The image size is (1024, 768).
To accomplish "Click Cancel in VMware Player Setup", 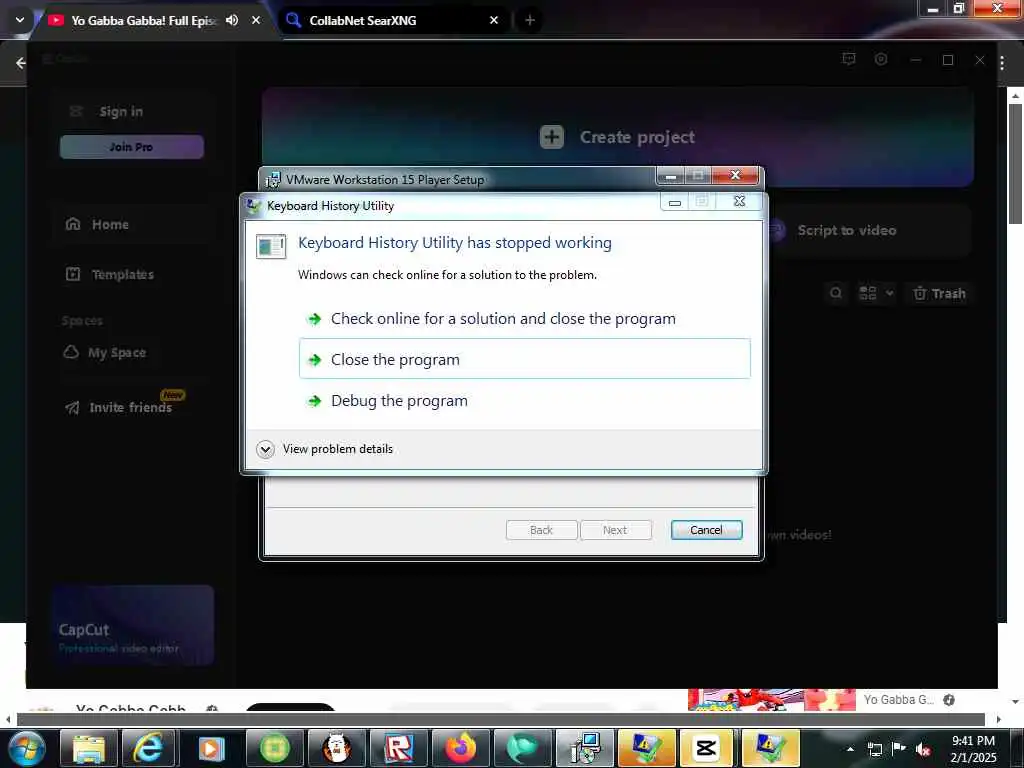I will pyautogui.click(x=706, y=530).
